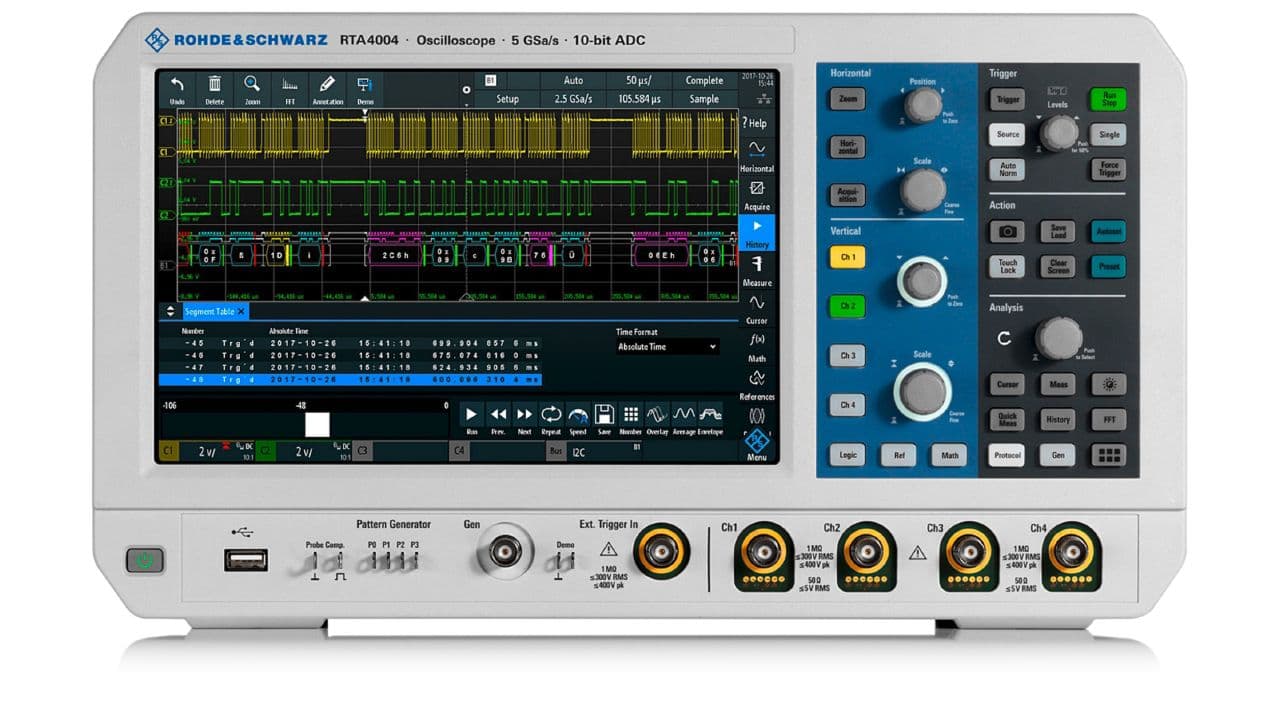Toggle the yellow Ch 1 button

pyautogui.click(x=847, y=257)
